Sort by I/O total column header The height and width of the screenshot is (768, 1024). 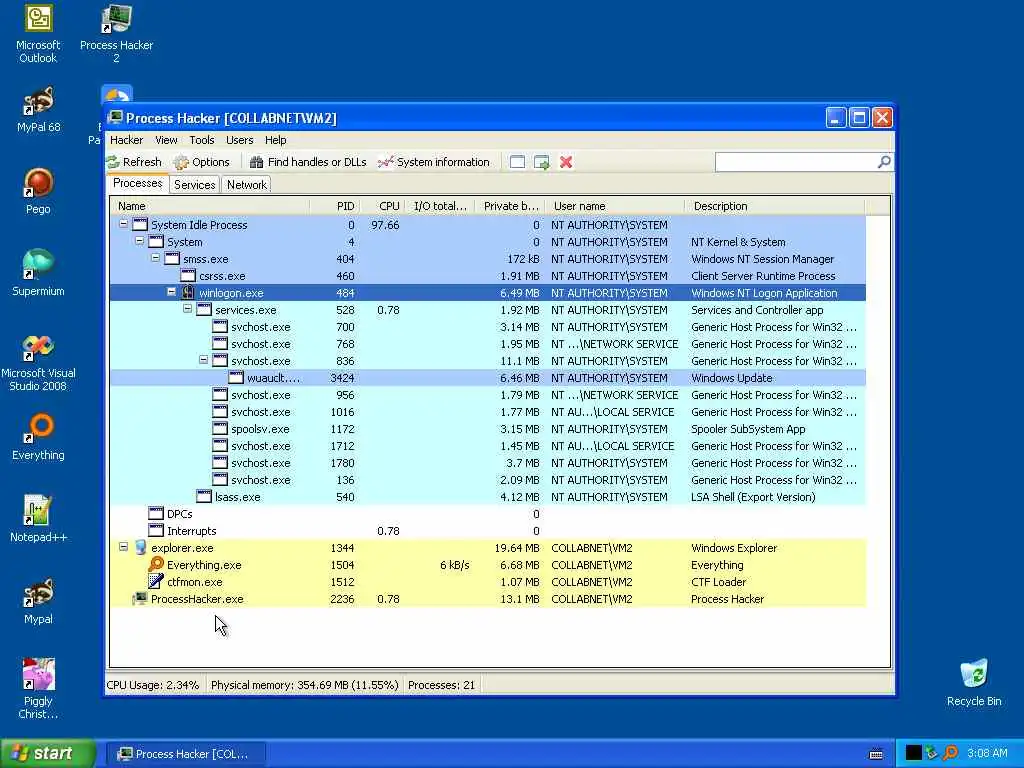440,206
